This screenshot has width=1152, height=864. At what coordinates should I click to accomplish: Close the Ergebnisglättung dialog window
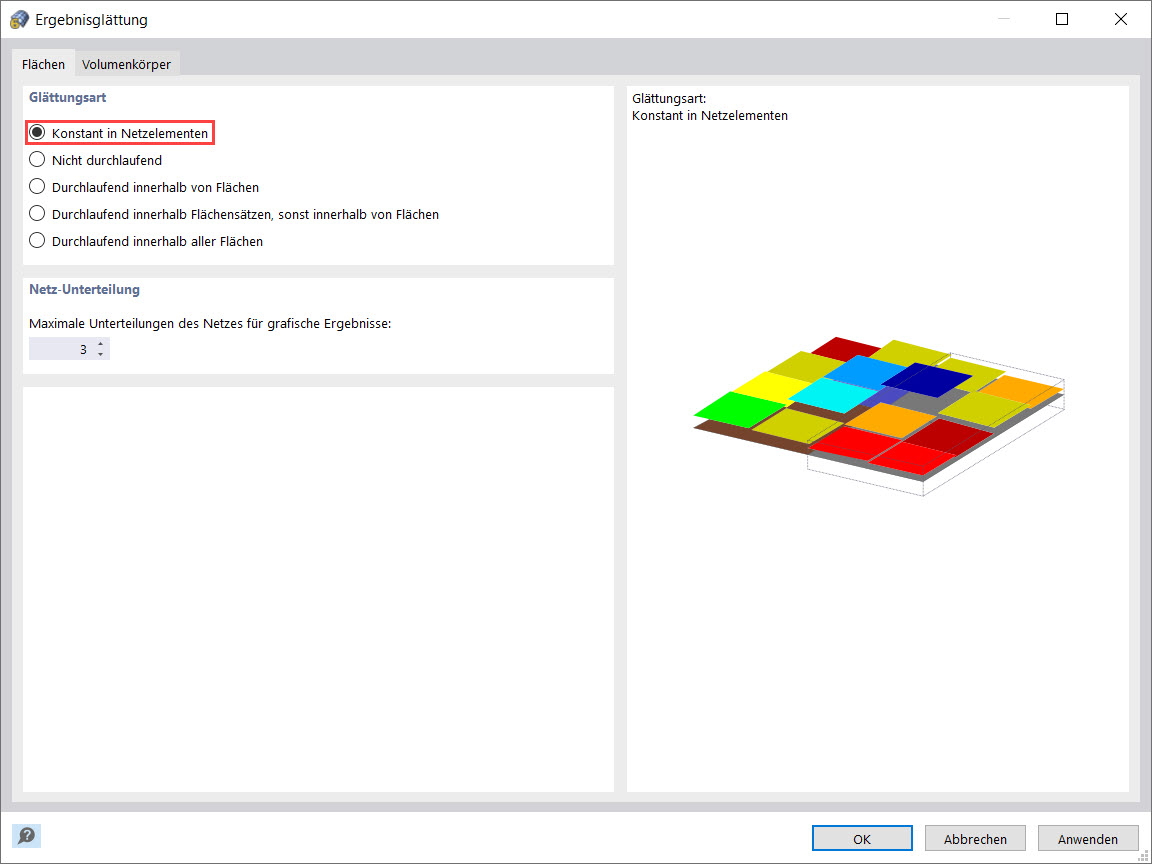[x=1120, y=20]
